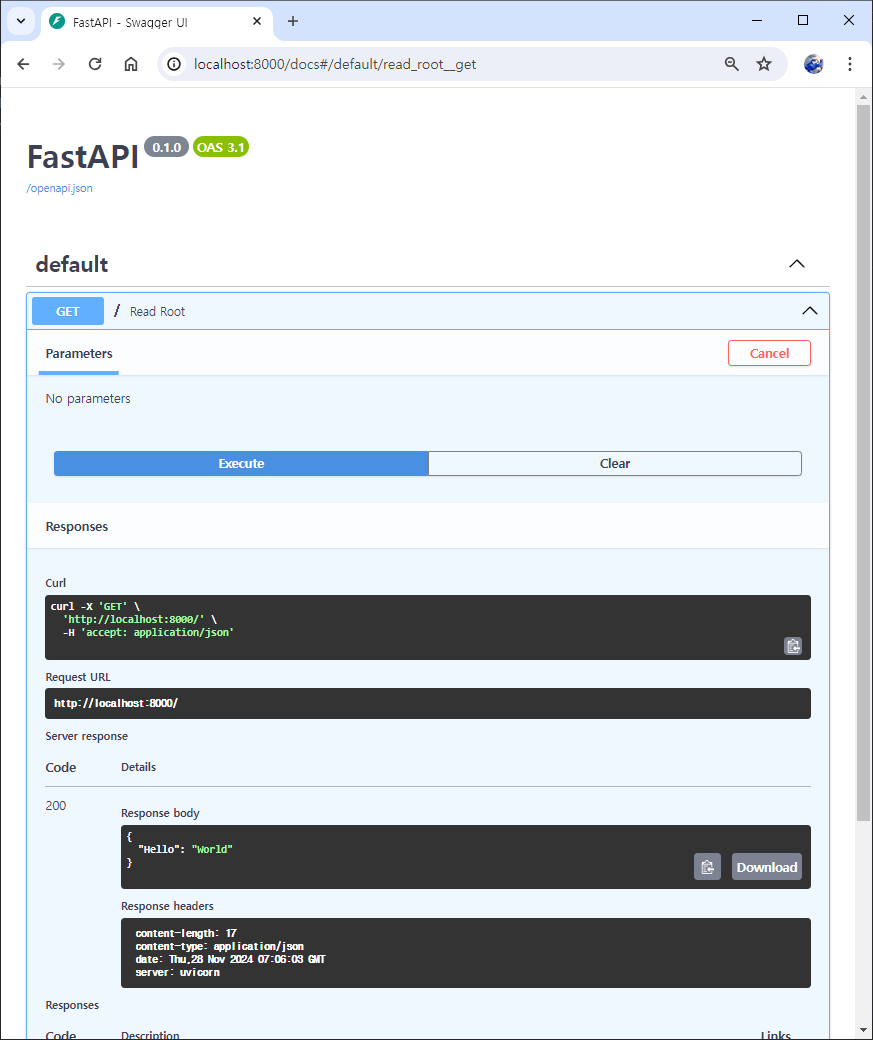Open the /openapi.json link
This screenshot has height=1040, width=873.
click(x=60, y=188)
